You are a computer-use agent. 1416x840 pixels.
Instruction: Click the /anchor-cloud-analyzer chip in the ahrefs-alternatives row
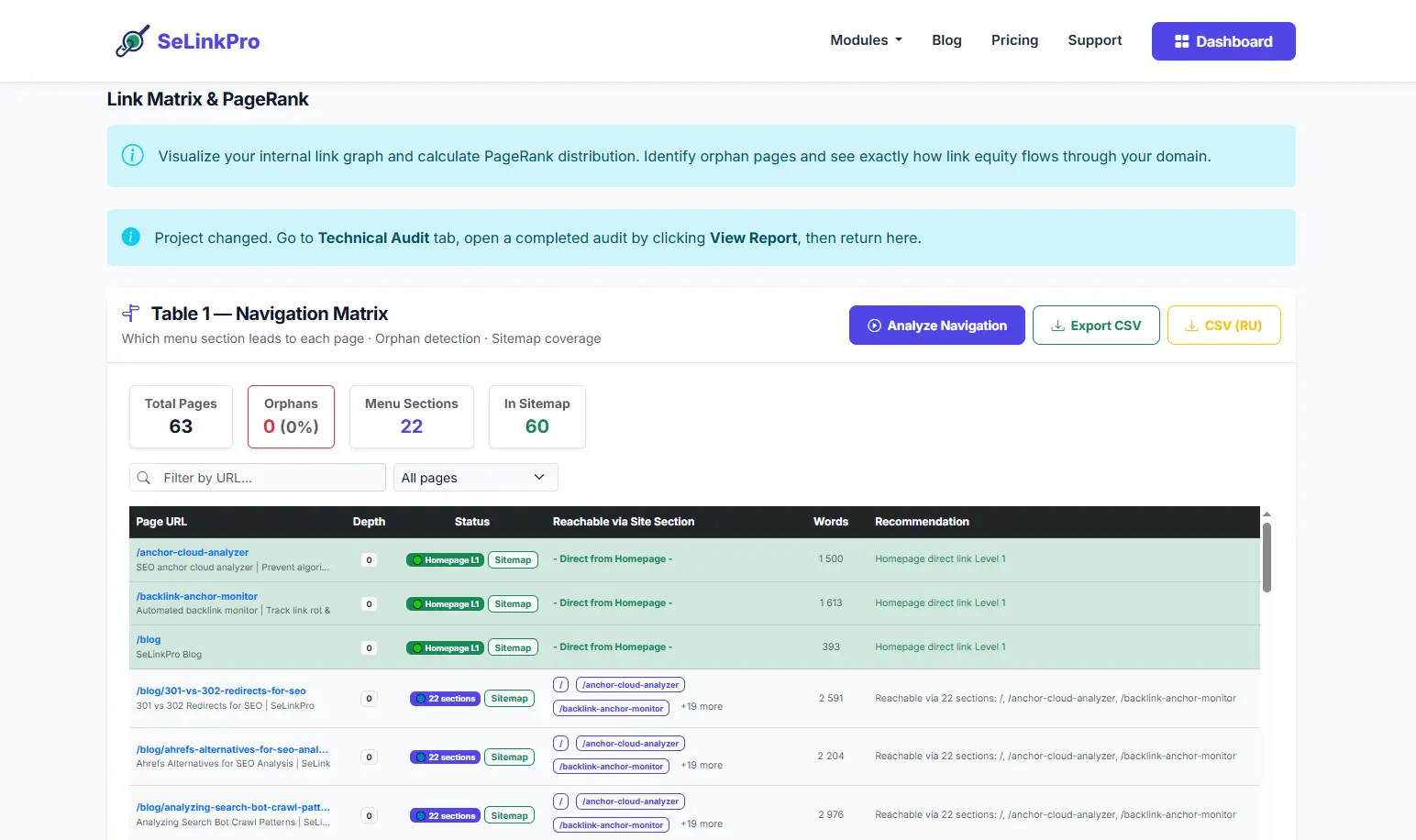[630, 744]
